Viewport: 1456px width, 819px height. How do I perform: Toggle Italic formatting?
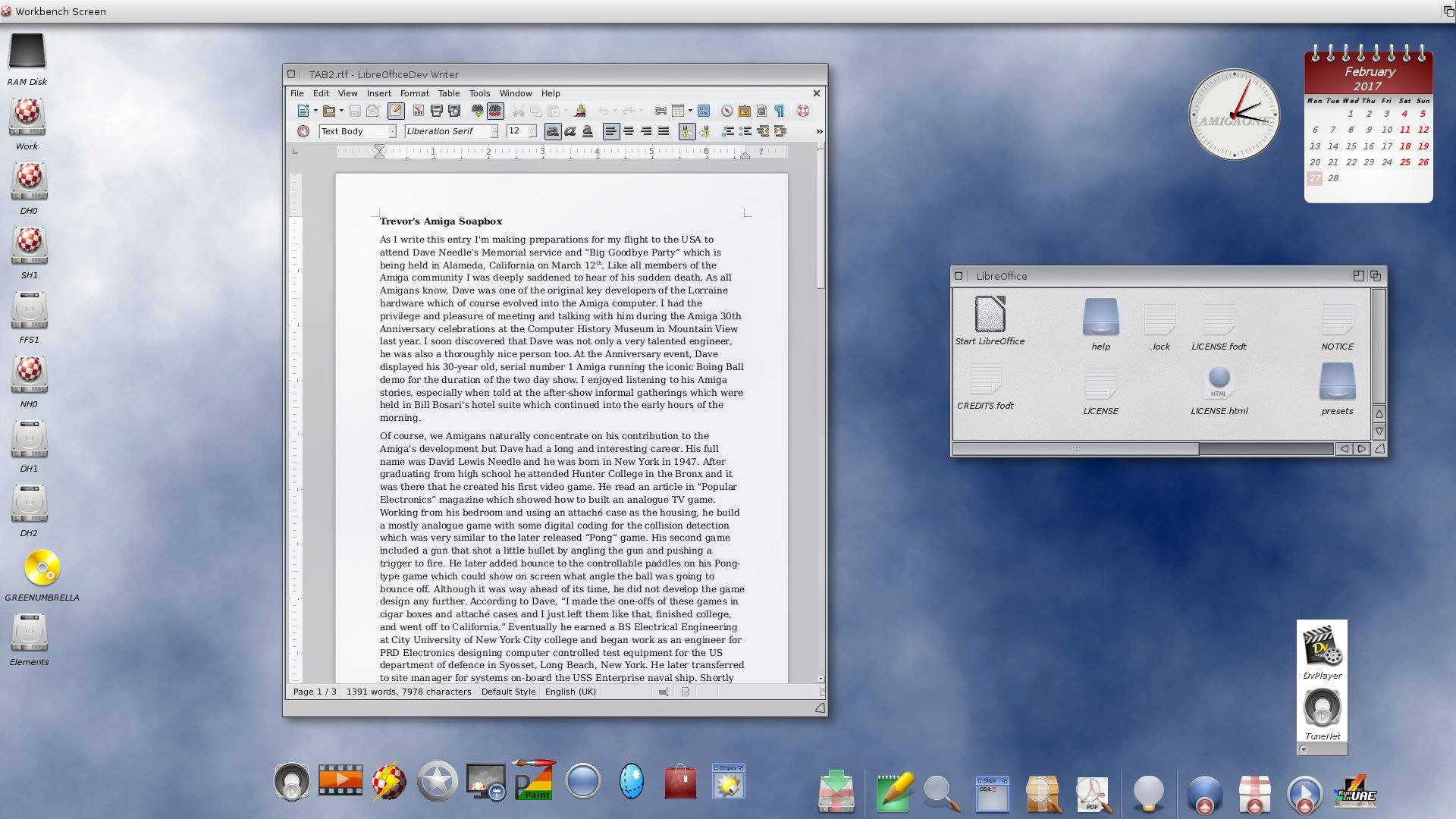point(570,131)
